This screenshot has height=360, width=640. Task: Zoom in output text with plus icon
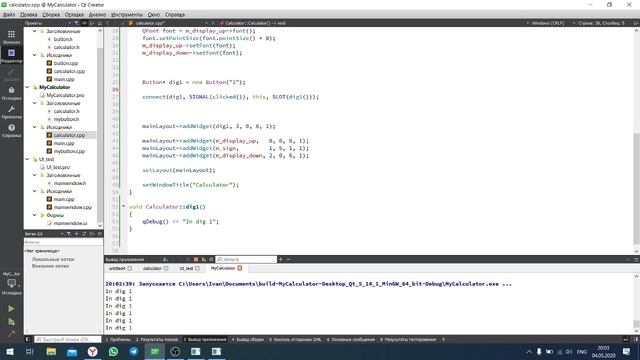tap(280, 260)
